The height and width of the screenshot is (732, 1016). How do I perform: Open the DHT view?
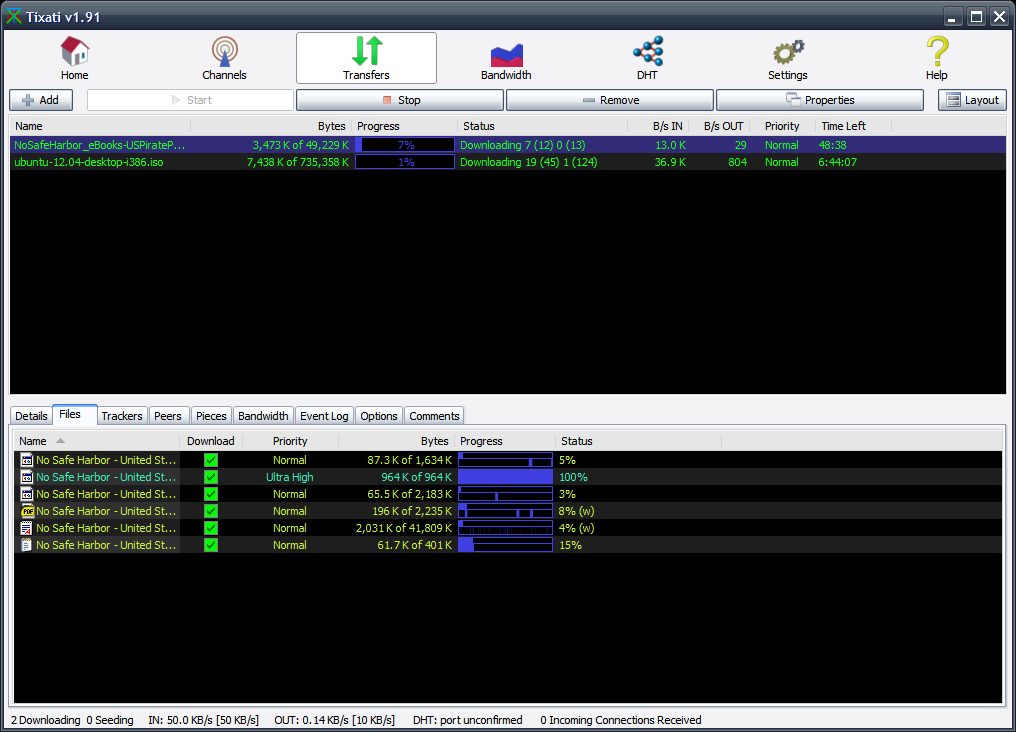coord(647,58)
